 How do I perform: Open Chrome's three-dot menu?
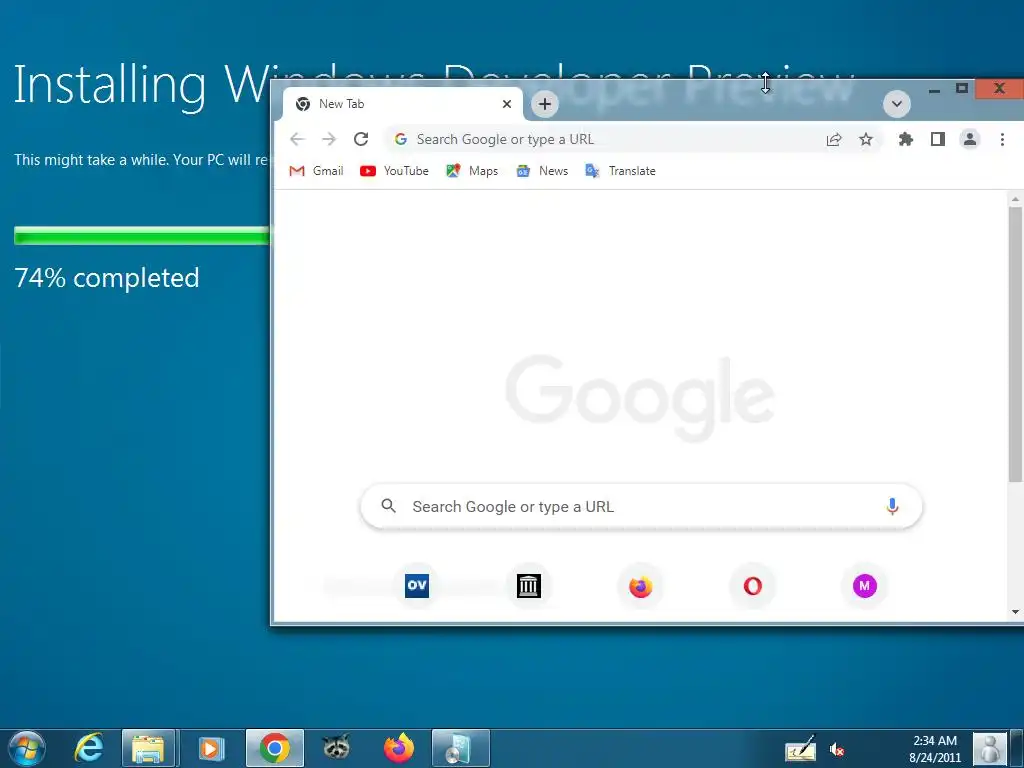coord(1002,139)
